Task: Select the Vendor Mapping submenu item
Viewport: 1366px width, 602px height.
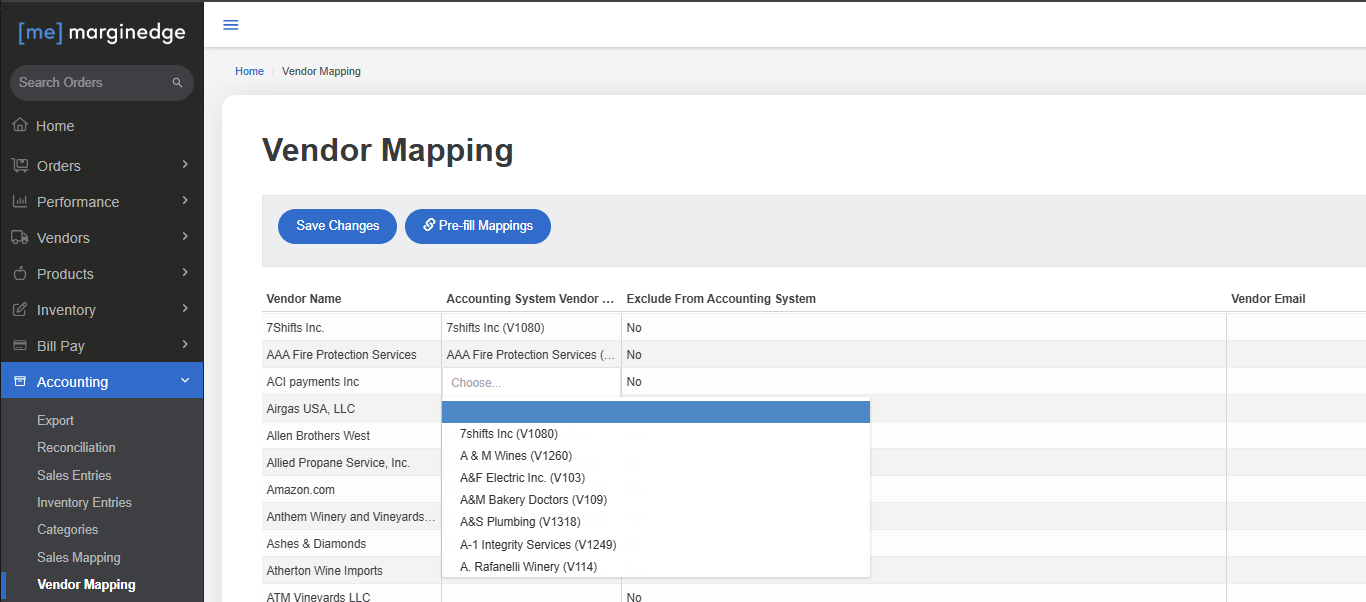Action: pyautogui.click(x=86, y=585)
